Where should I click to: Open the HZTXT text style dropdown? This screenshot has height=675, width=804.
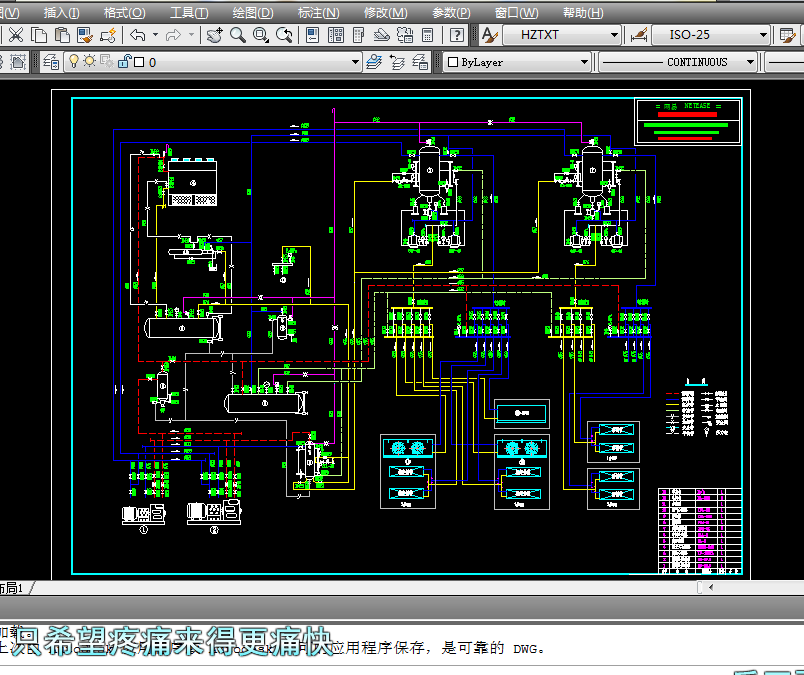[x=614, y=35]
